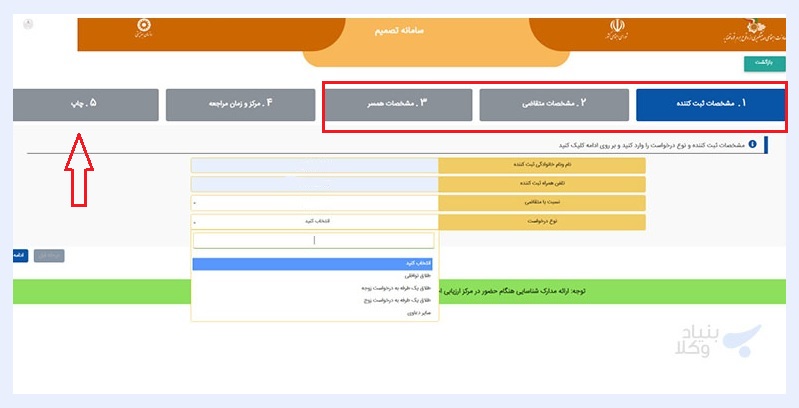This screenshot has width=799, height=408.
Task: Click the Behzisti organization logo in header
Action: point(144,29)
